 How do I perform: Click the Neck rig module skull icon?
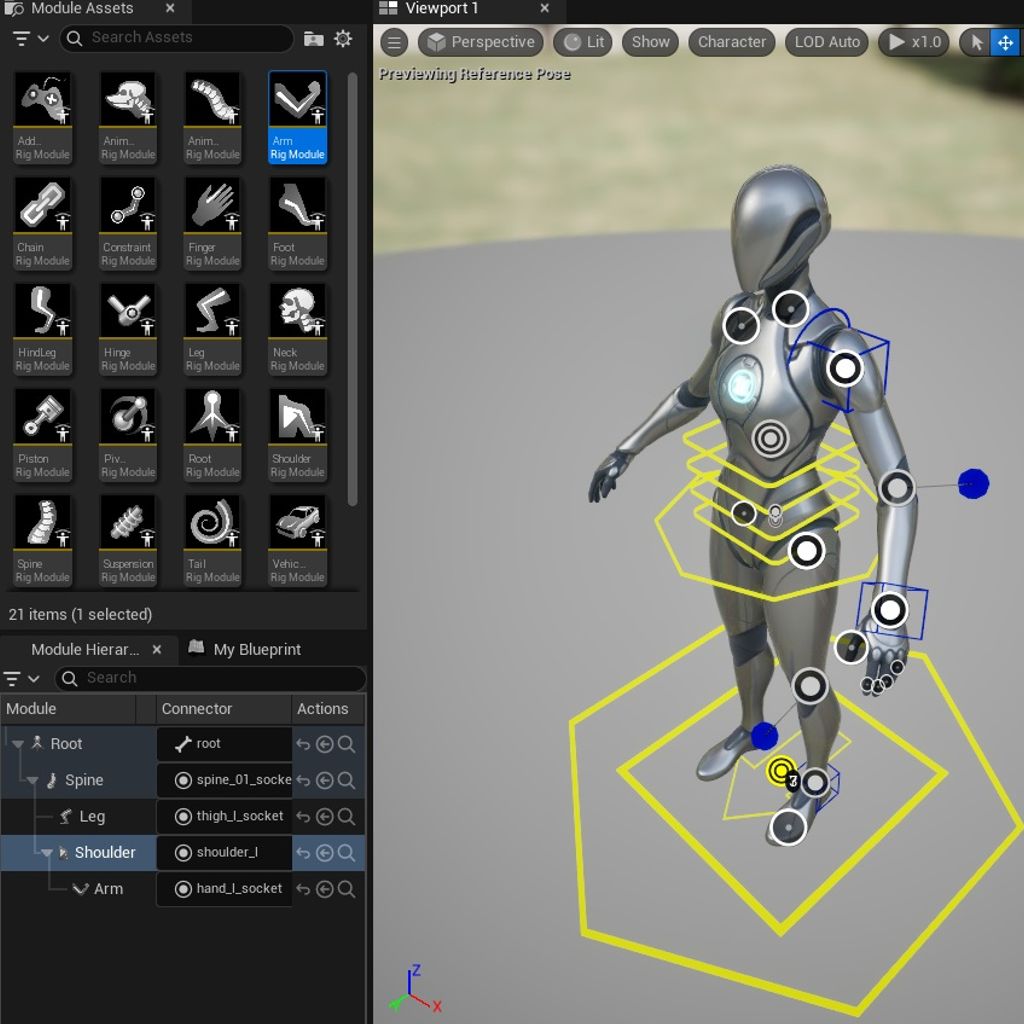[297, 311]
